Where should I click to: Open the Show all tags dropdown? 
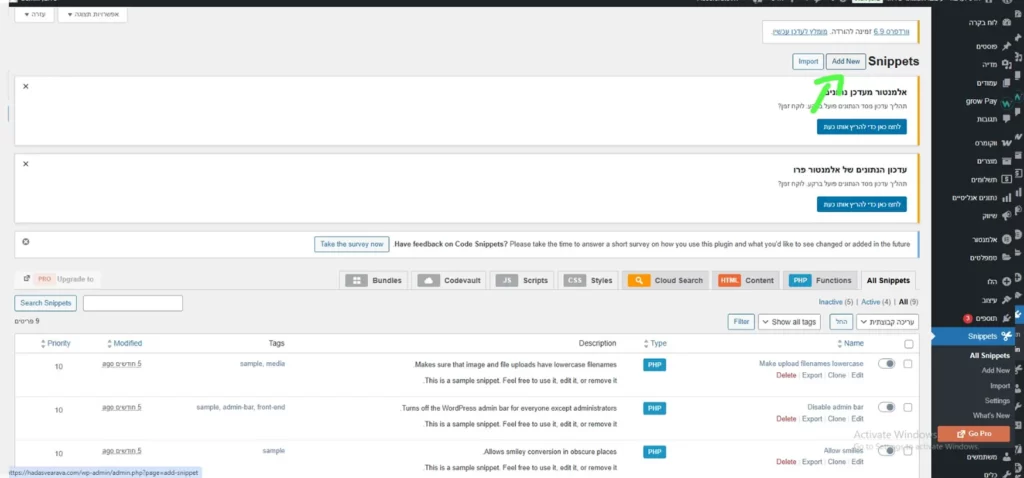789,322
